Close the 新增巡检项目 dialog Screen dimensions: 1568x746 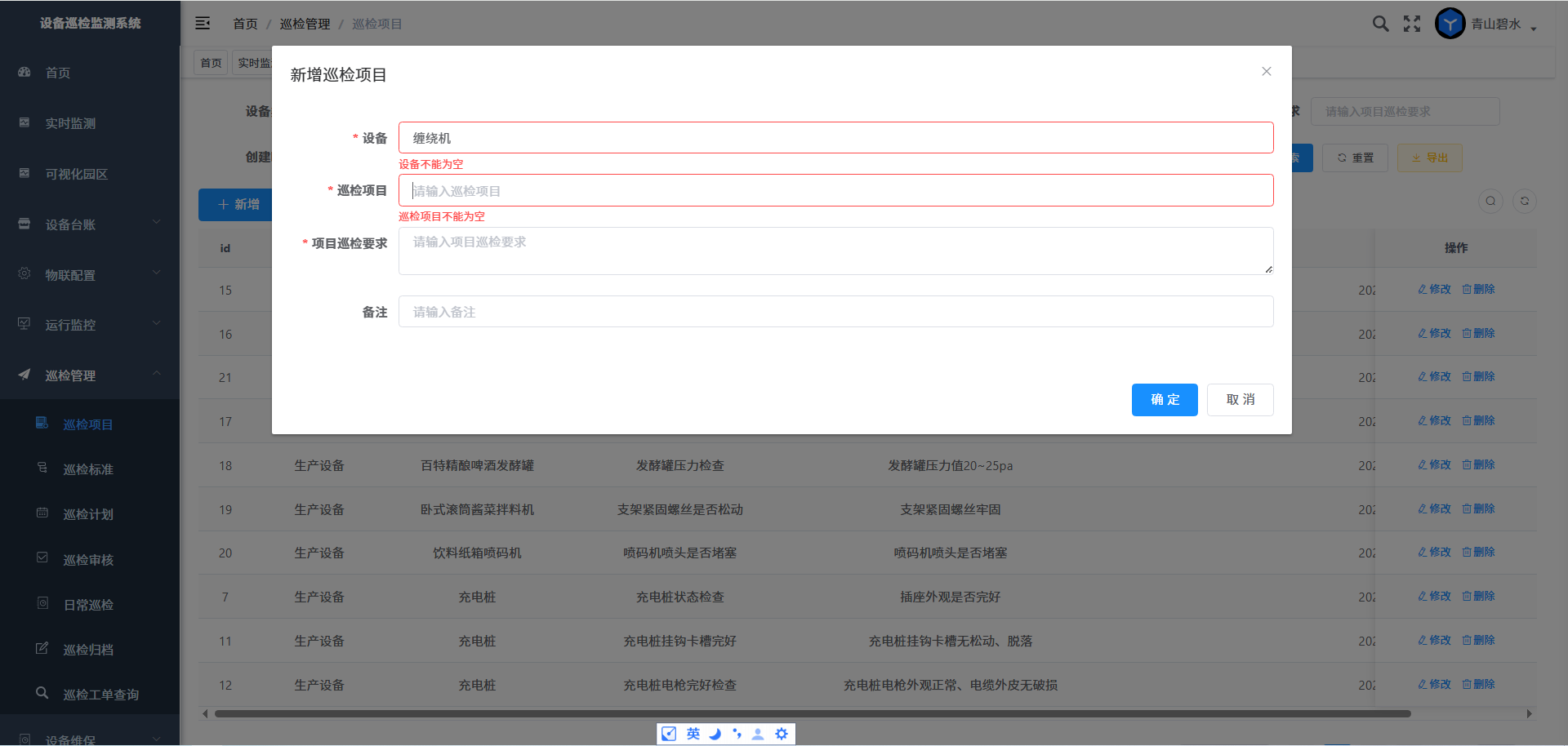pos(1266,72)
